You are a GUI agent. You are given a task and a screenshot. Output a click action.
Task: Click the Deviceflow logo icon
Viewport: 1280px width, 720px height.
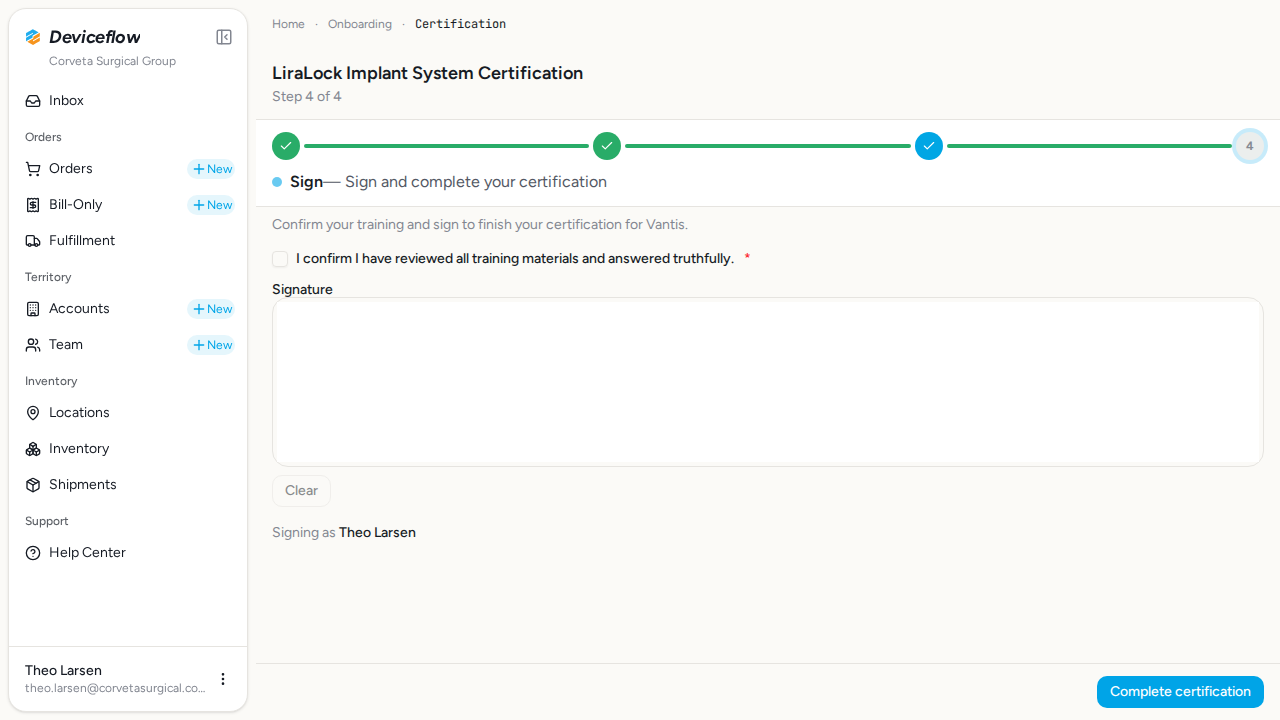33,37
